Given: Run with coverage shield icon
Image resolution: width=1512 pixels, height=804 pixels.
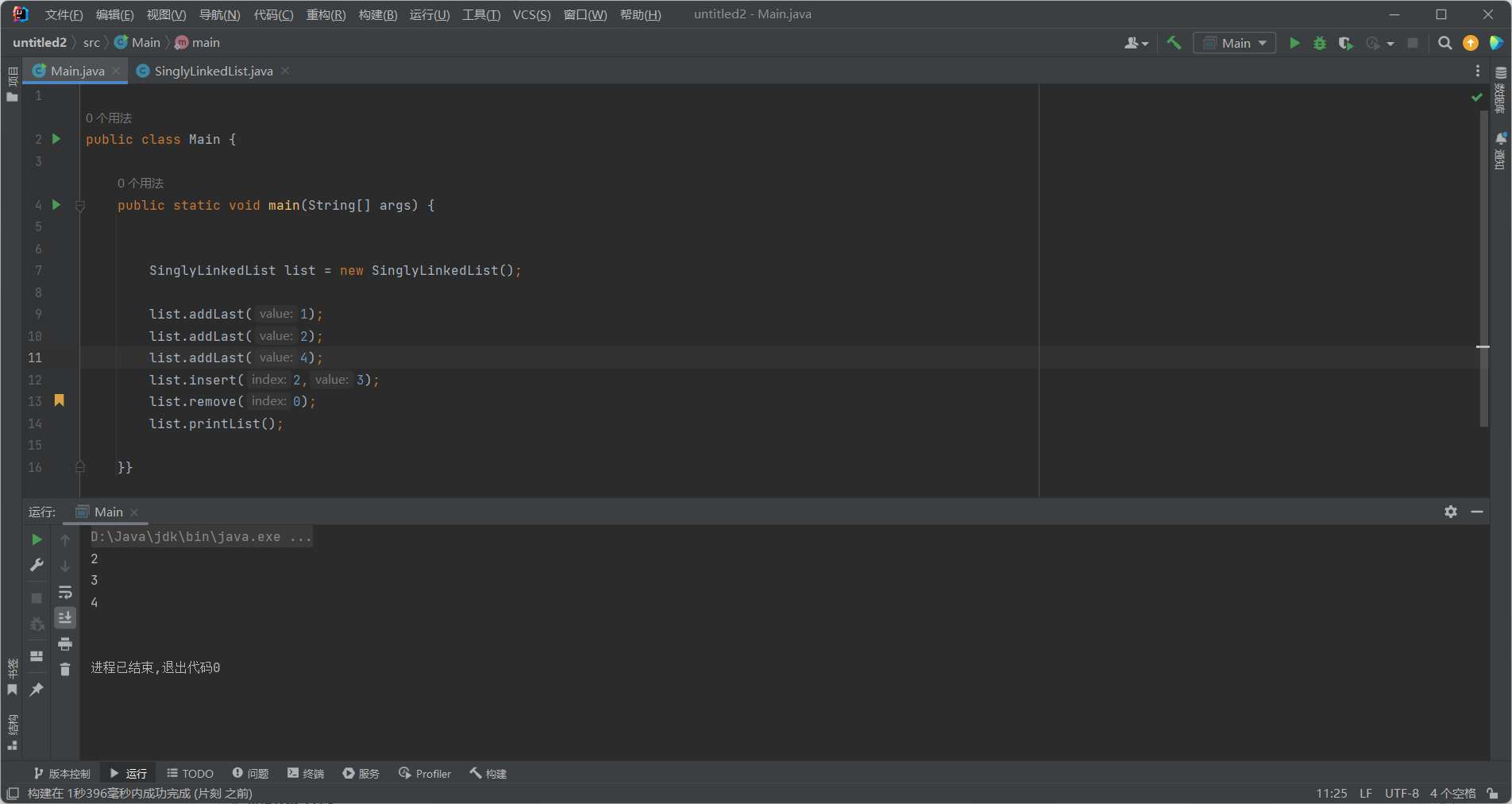Looking at the screenshot, I should pyautogui.click(x=1345, y=43).
